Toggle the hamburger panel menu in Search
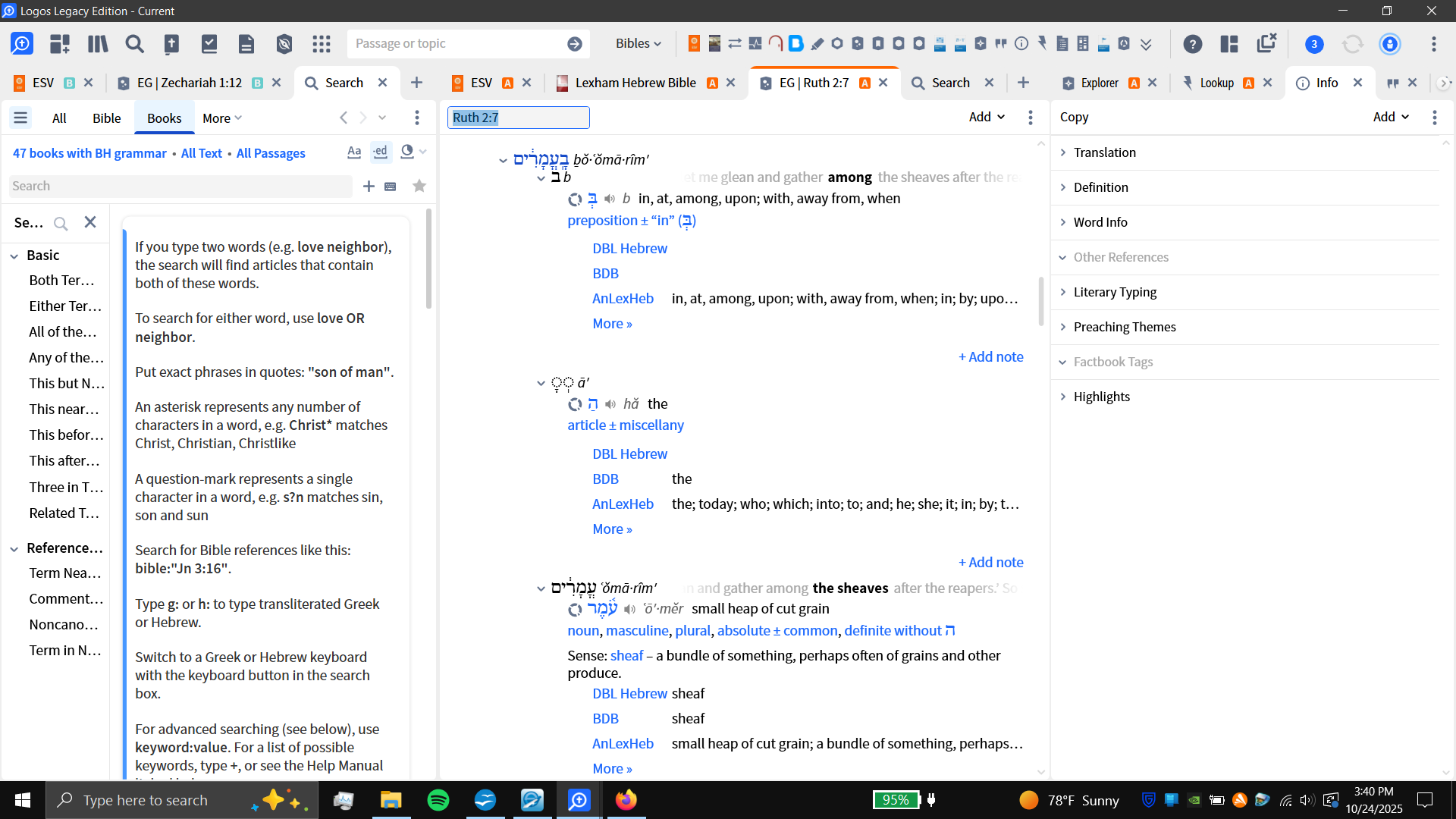1456x819 pixels. 20,118
